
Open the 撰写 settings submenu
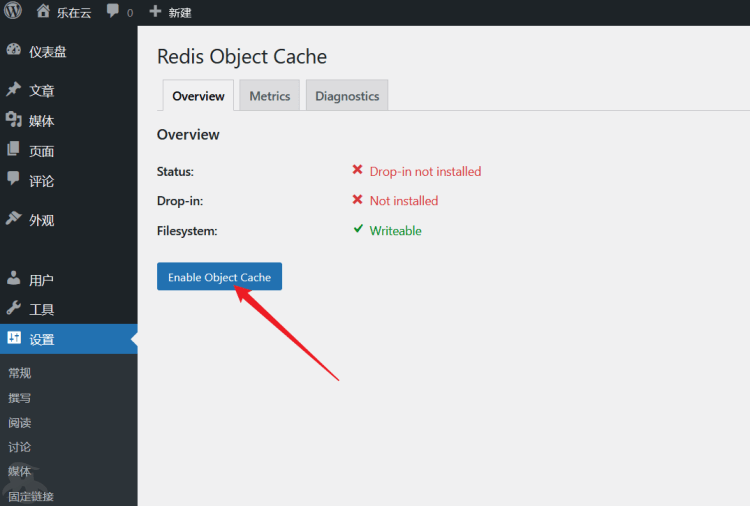click(20, 398)
